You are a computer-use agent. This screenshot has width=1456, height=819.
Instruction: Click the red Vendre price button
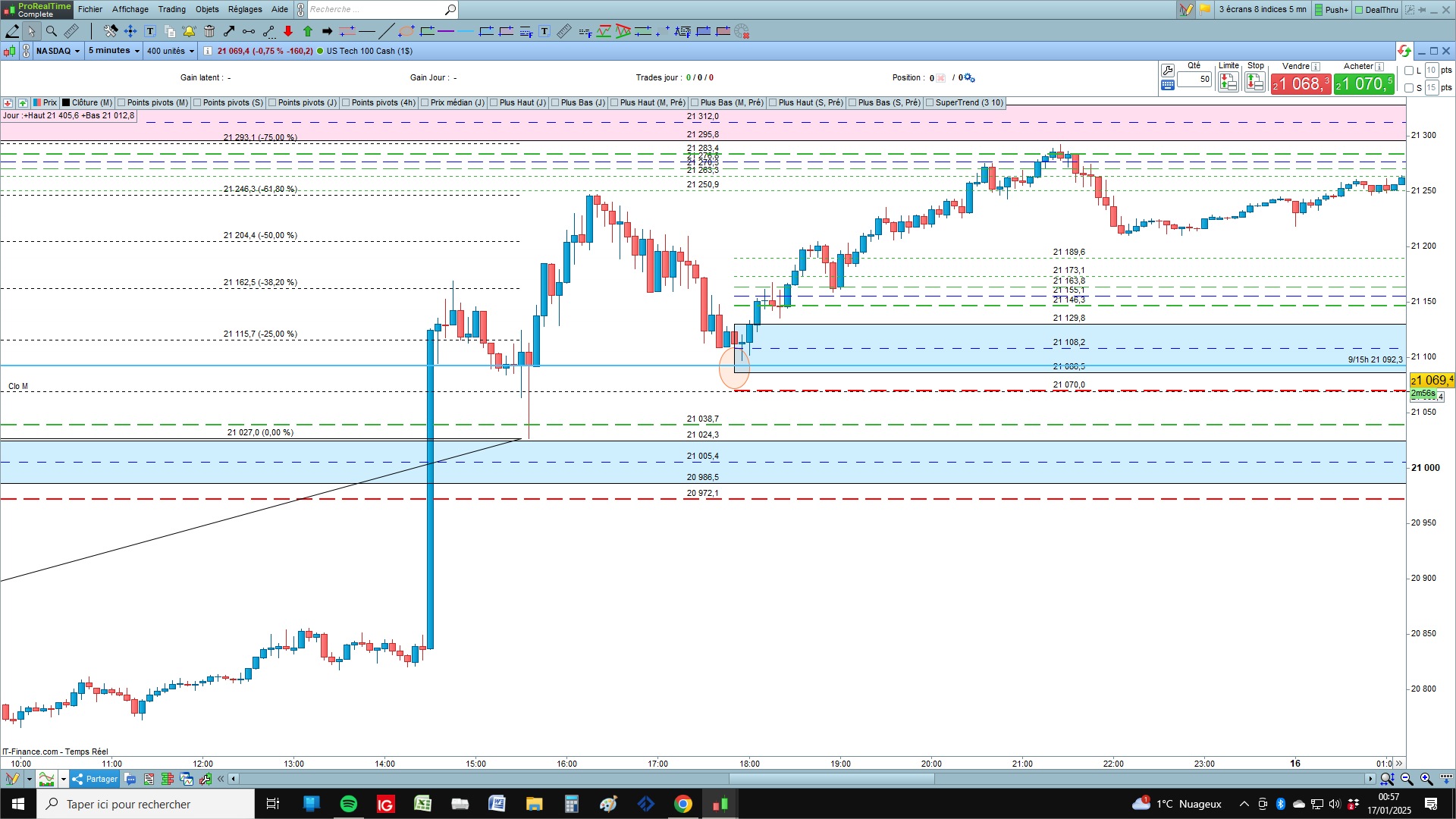(x=1301, y=83)
